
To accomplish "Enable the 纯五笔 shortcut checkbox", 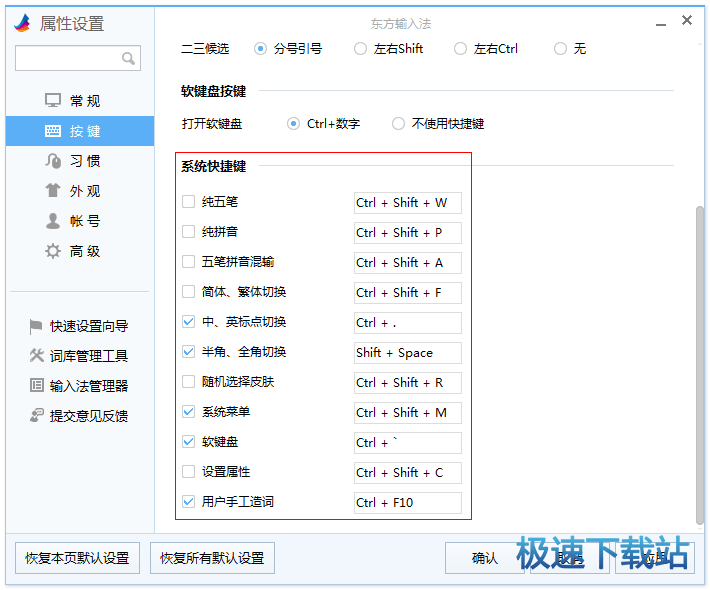I will (188, 201).
